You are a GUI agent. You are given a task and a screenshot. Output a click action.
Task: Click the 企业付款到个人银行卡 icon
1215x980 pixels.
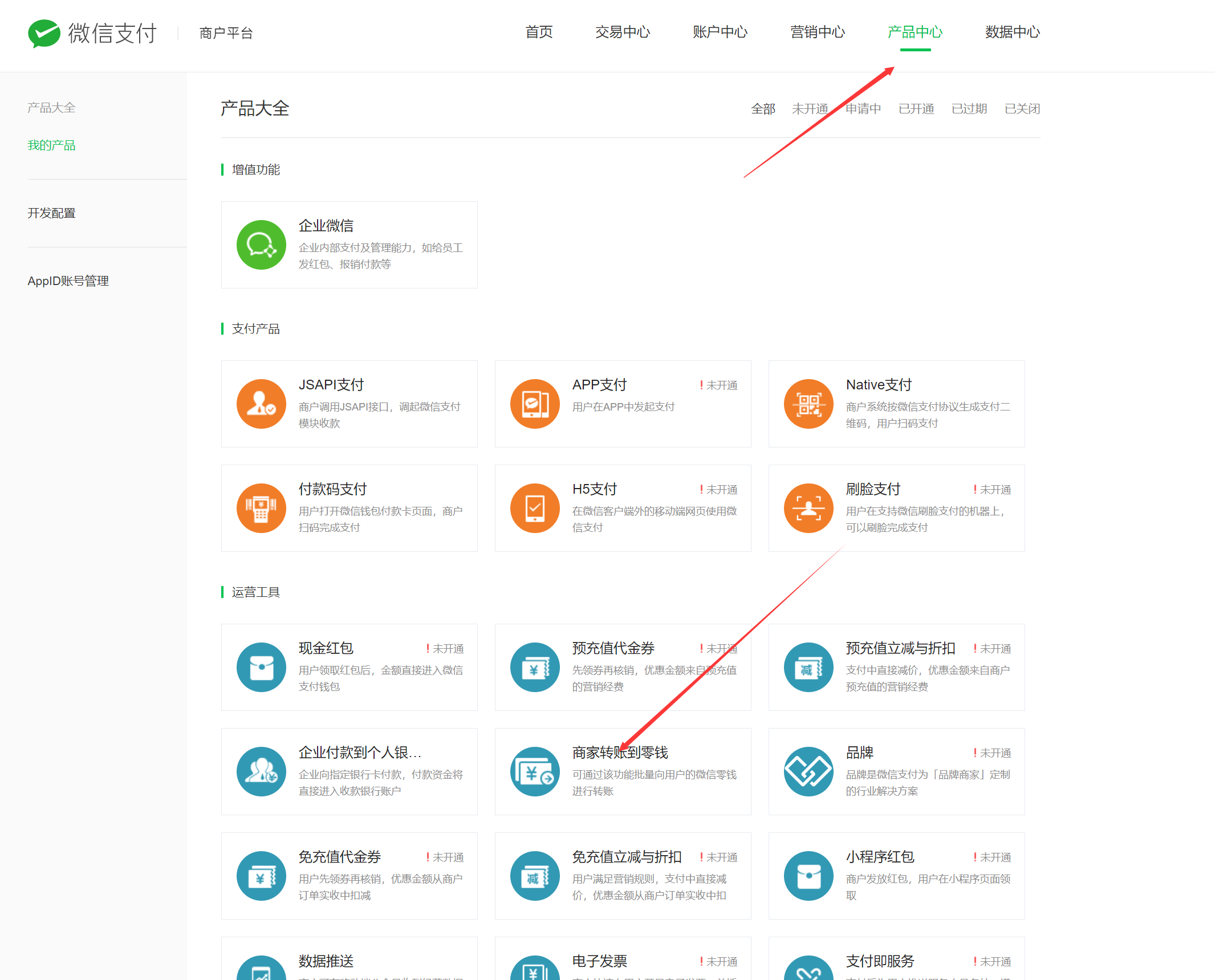click(261, 771)
